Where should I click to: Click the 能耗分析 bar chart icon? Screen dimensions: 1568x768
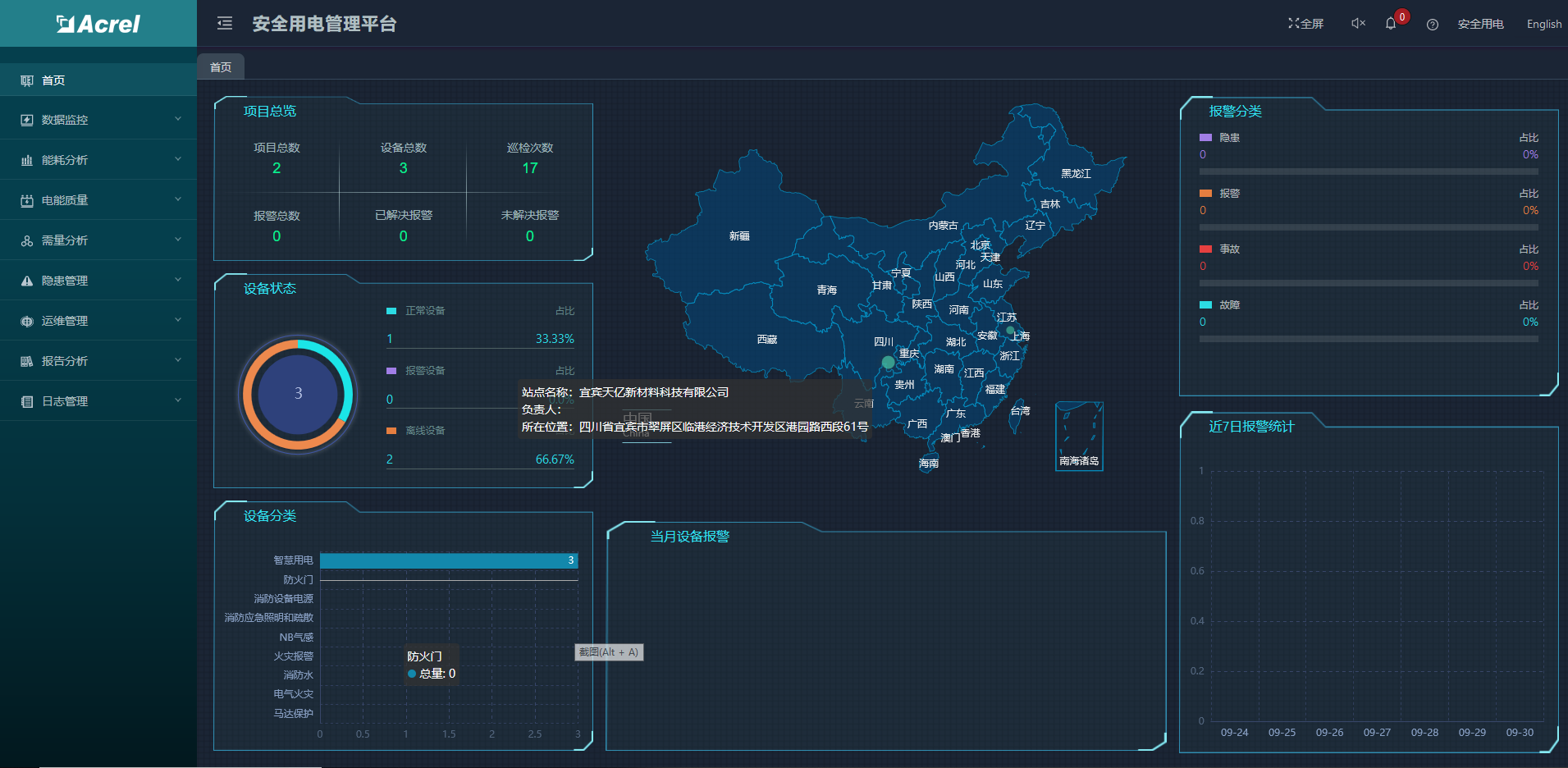(x=27, y=160)
